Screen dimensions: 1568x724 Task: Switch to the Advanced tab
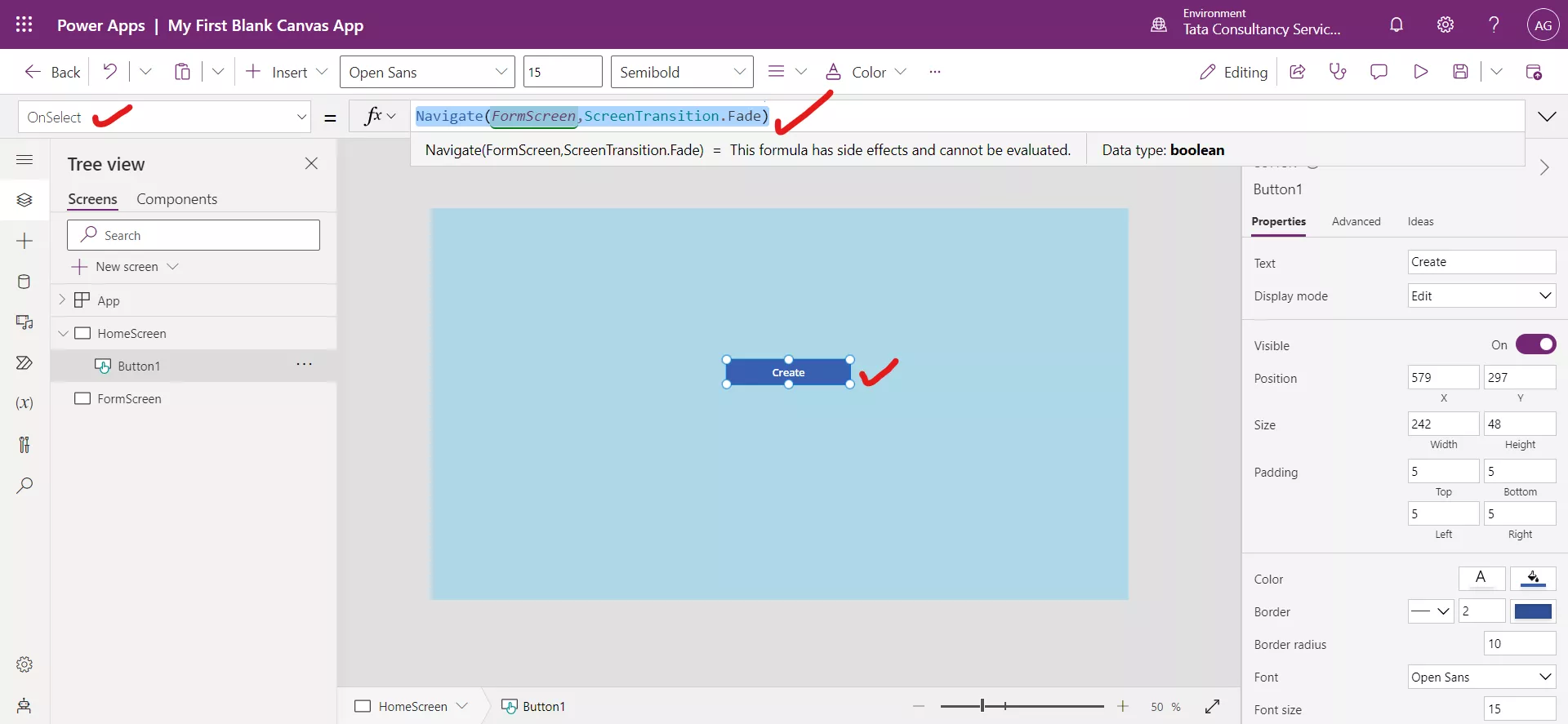tap(1356, 221)
